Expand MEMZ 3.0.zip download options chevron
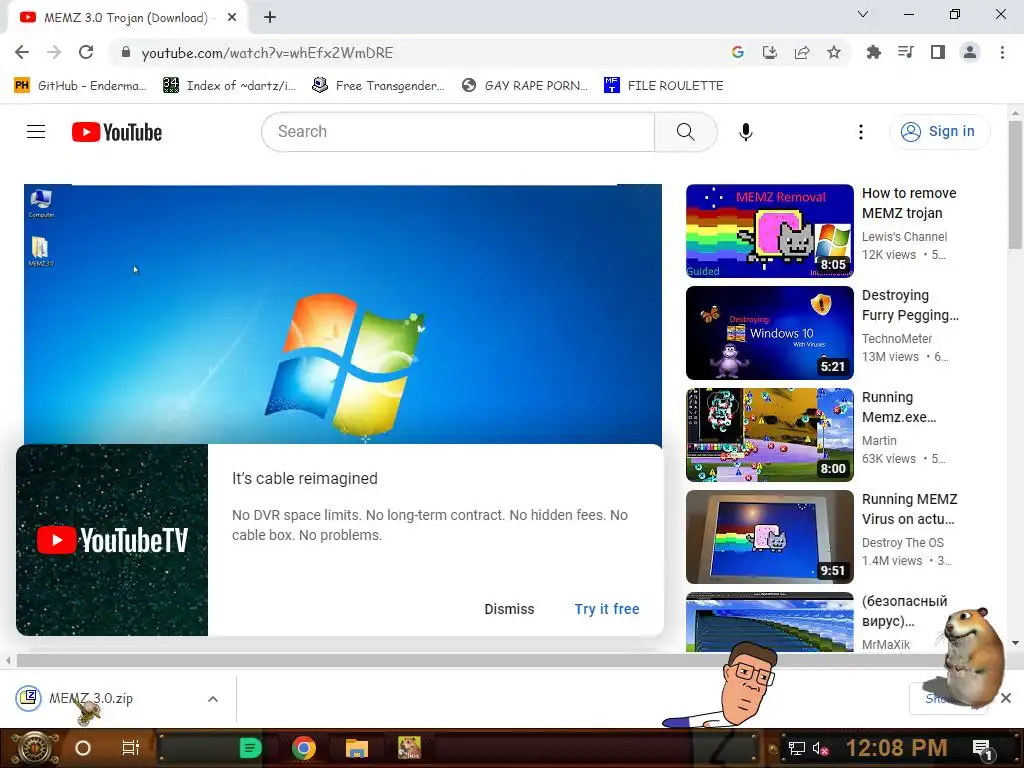Viewport: 1024px width, 768px height. click(x=213, y=699)
